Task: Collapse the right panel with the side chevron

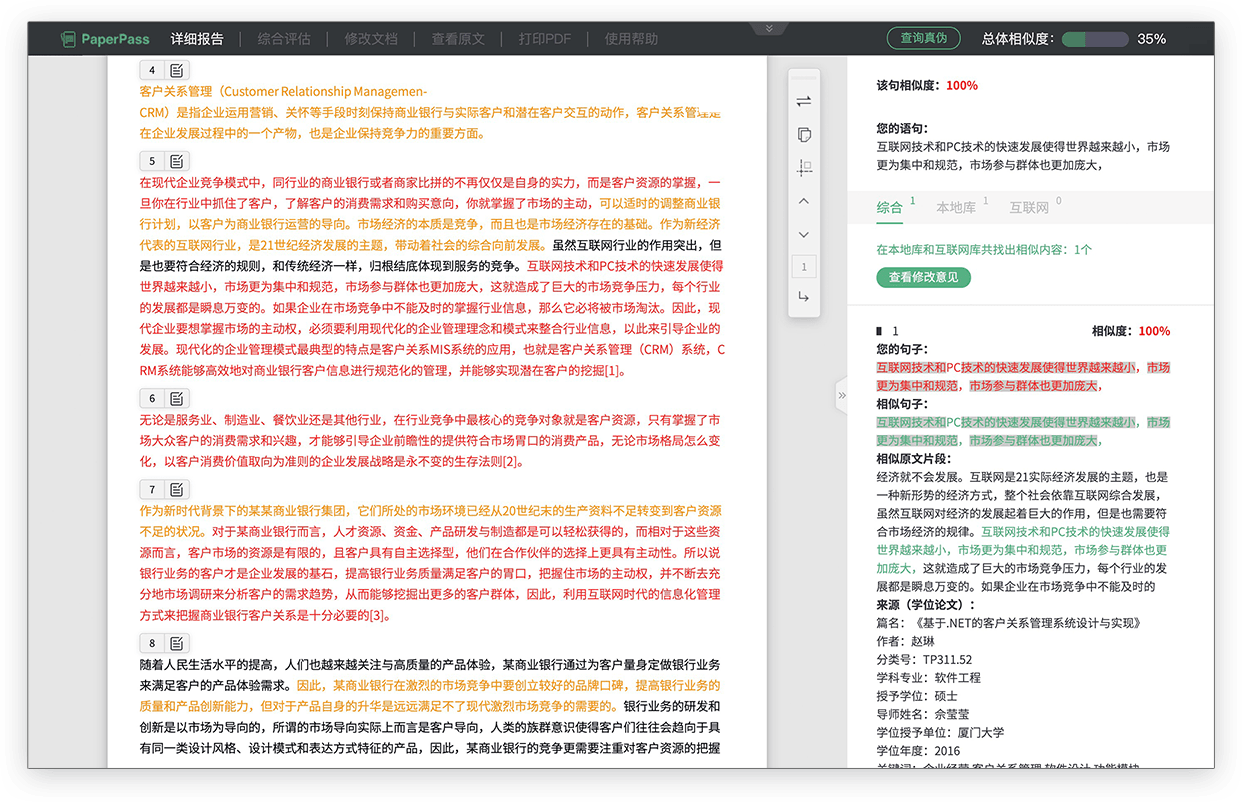Action: [841, 396]
